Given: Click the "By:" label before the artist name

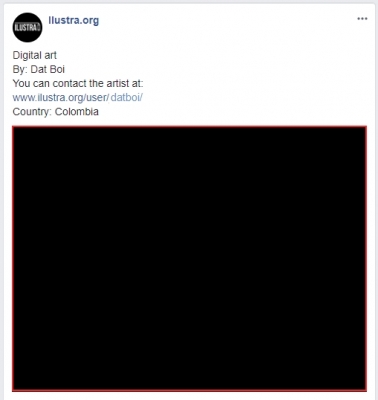Looking at the screenshot, I should tap(20, 69).
